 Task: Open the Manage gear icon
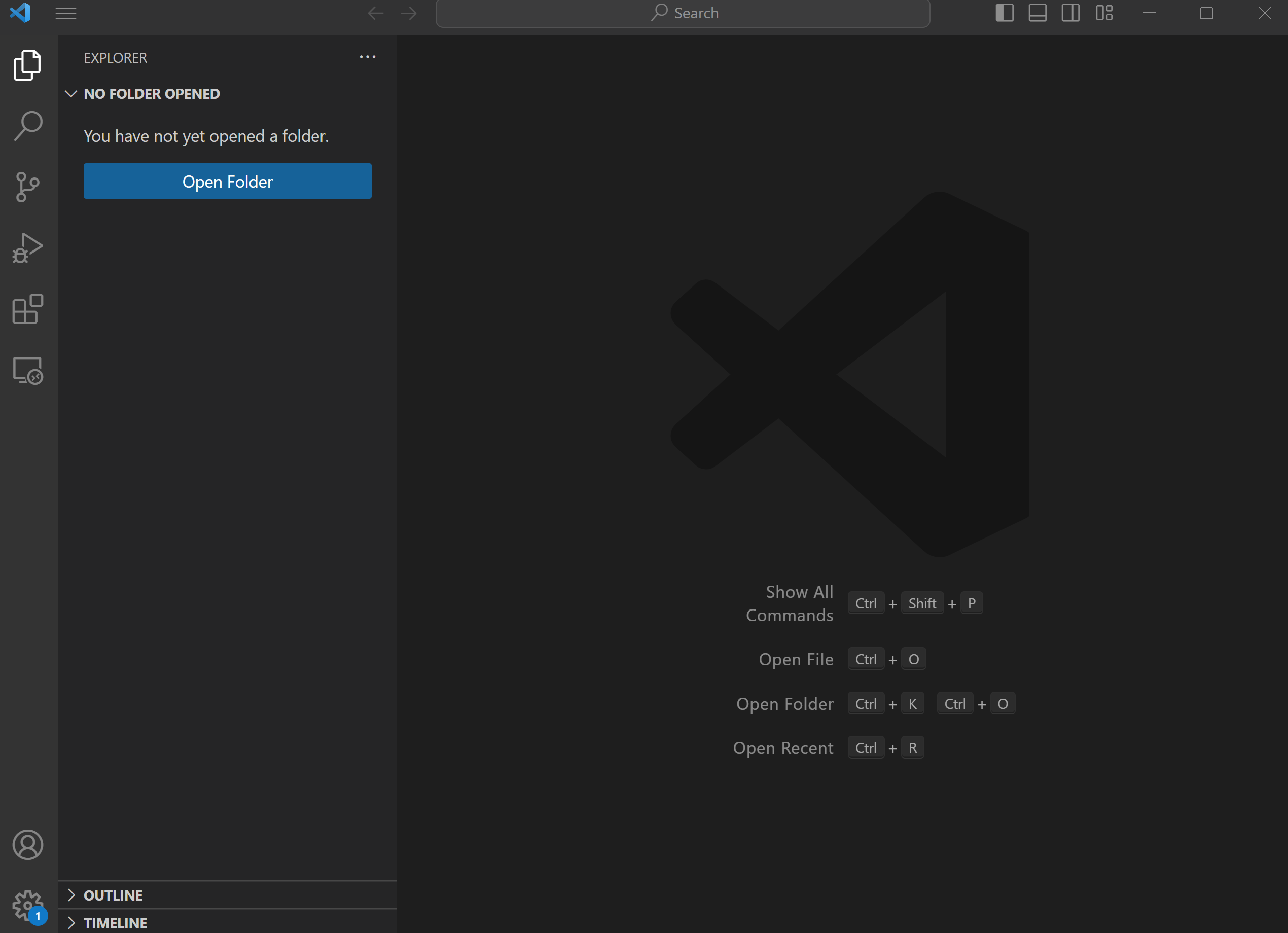[x=27, y=906]
